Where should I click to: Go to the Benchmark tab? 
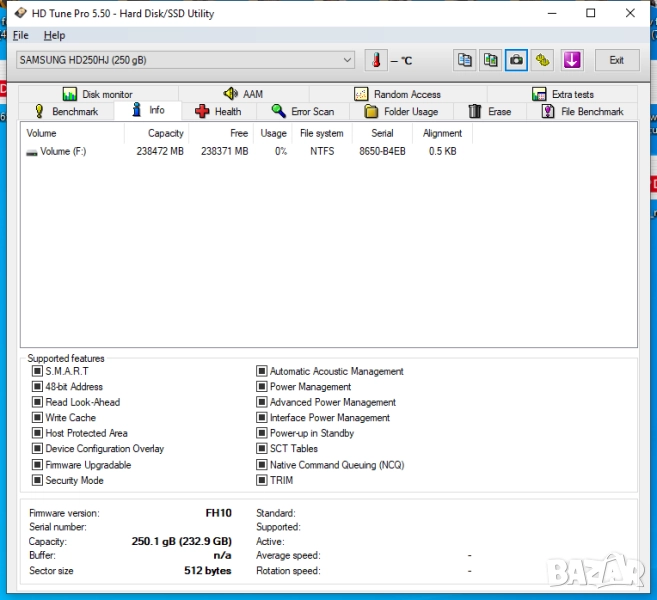(x=65, y=112)
